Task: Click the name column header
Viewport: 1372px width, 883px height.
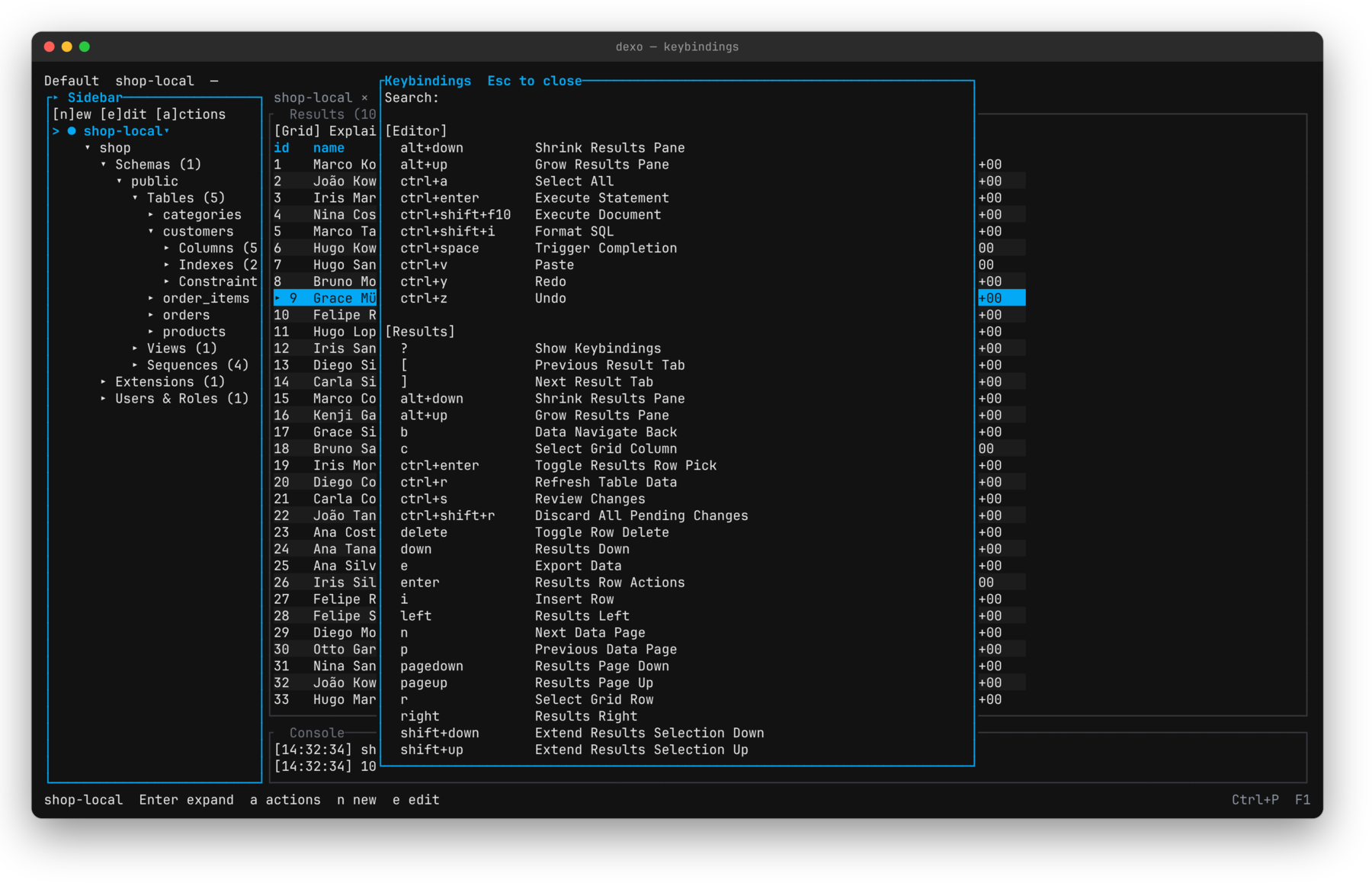Action: [x=329, y=148]
